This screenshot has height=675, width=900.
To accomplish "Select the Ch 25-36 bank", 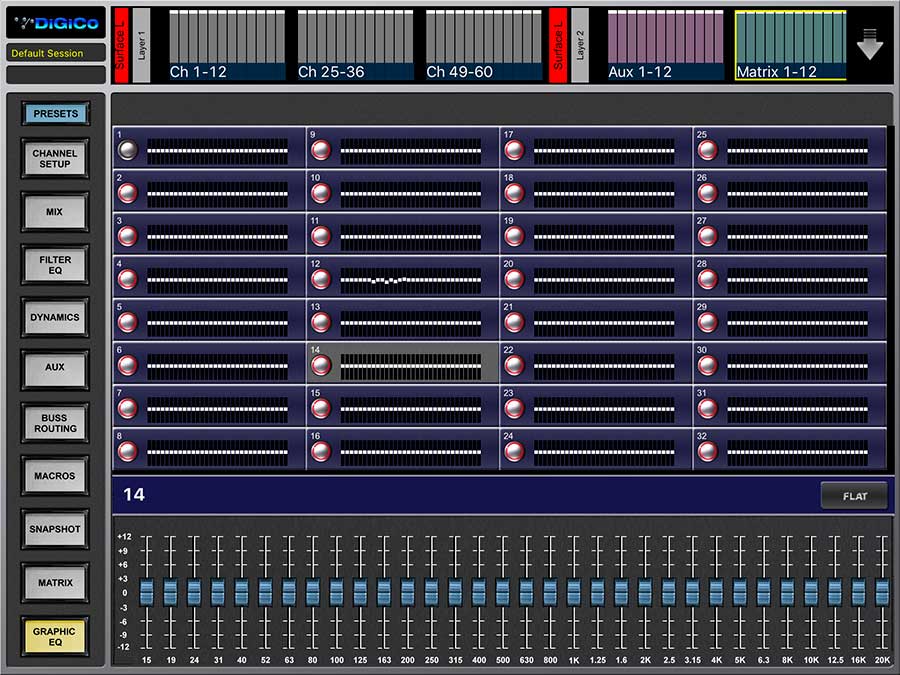I will coord(355,45).
